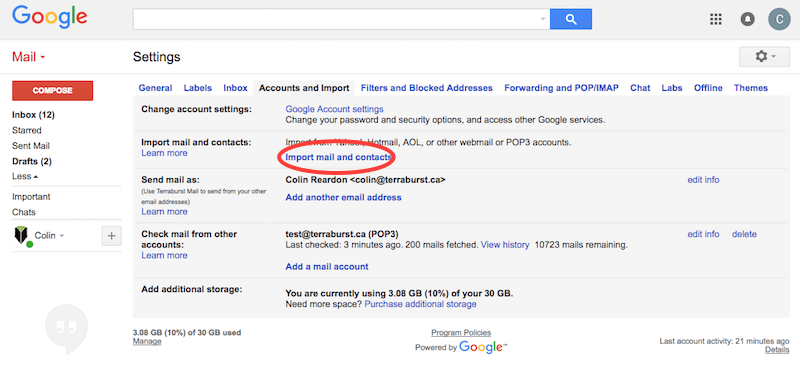Click '3.08 GB (10%) of 30 GB used'
The height and width of the screenshot is (370, 800).
187,332
